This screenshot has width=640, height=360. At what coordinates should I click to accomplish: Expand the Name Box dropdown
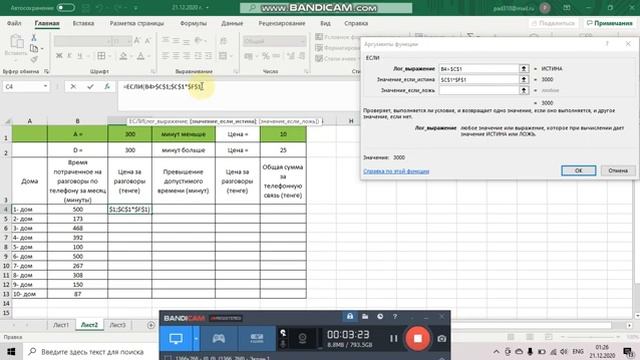(45, 87)
